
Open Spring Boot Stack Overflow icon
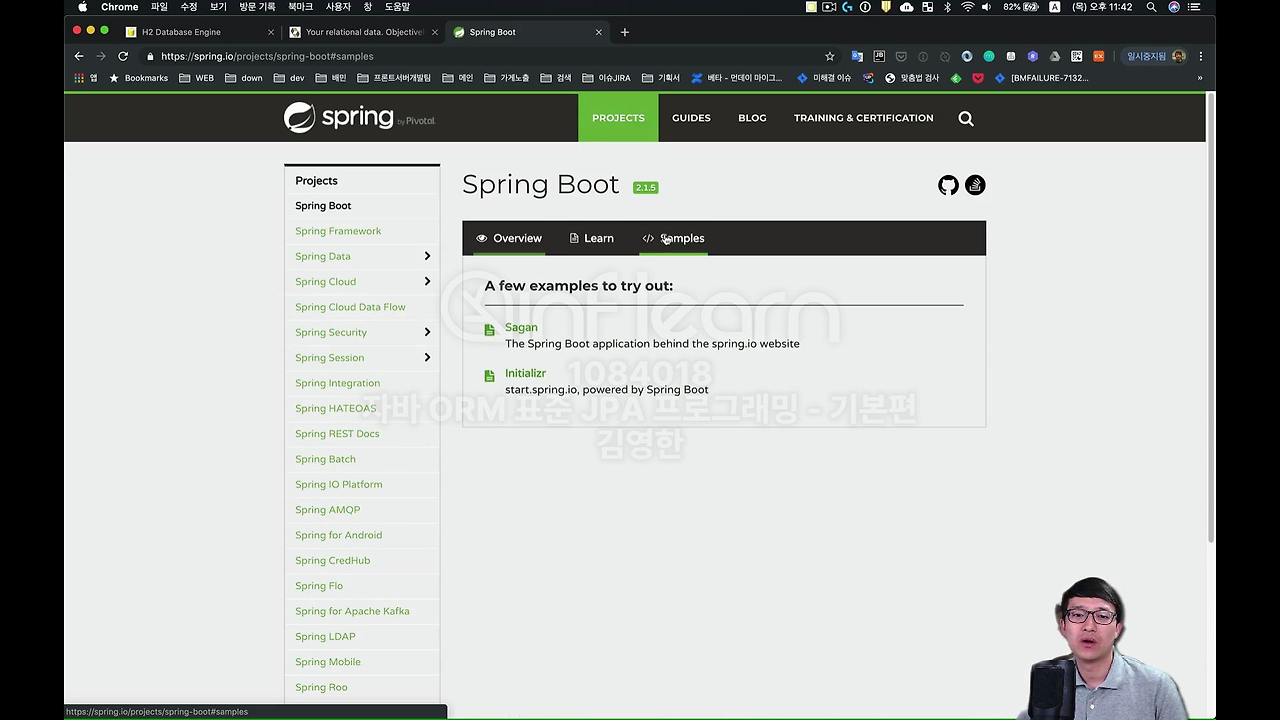[975, 185]
